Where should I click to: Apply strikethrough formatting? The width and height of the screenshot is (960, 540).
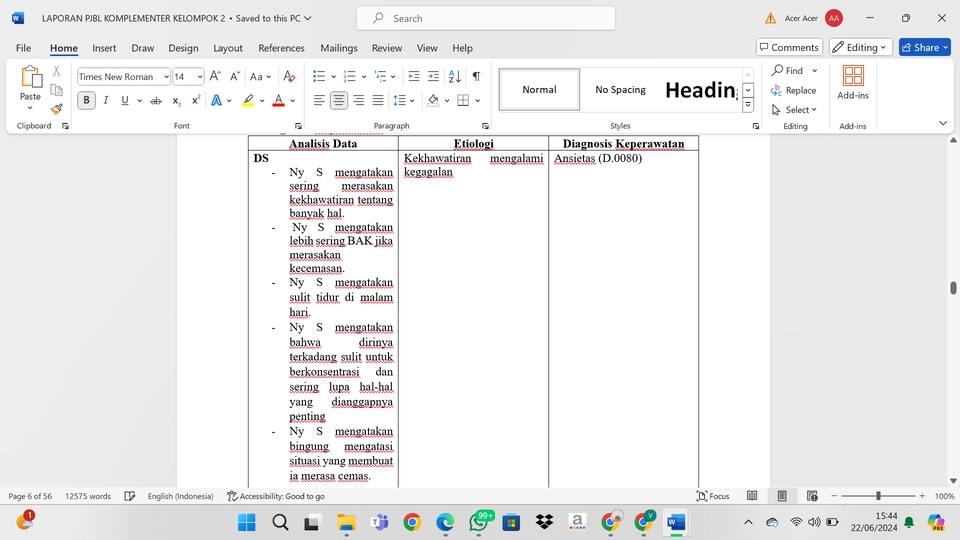pos(156,100)
